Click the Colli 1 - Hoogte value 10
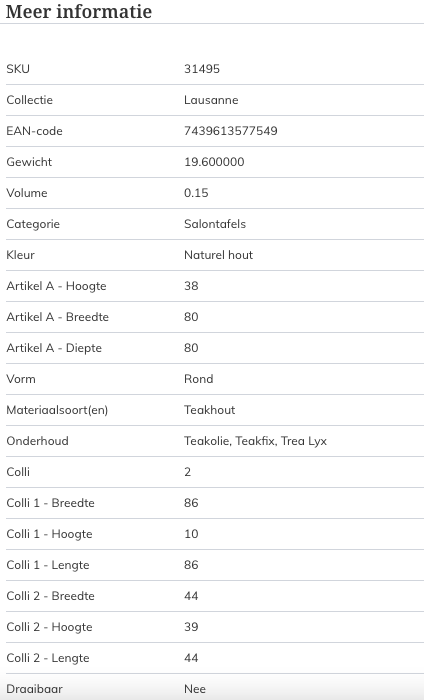 (191, 534)
